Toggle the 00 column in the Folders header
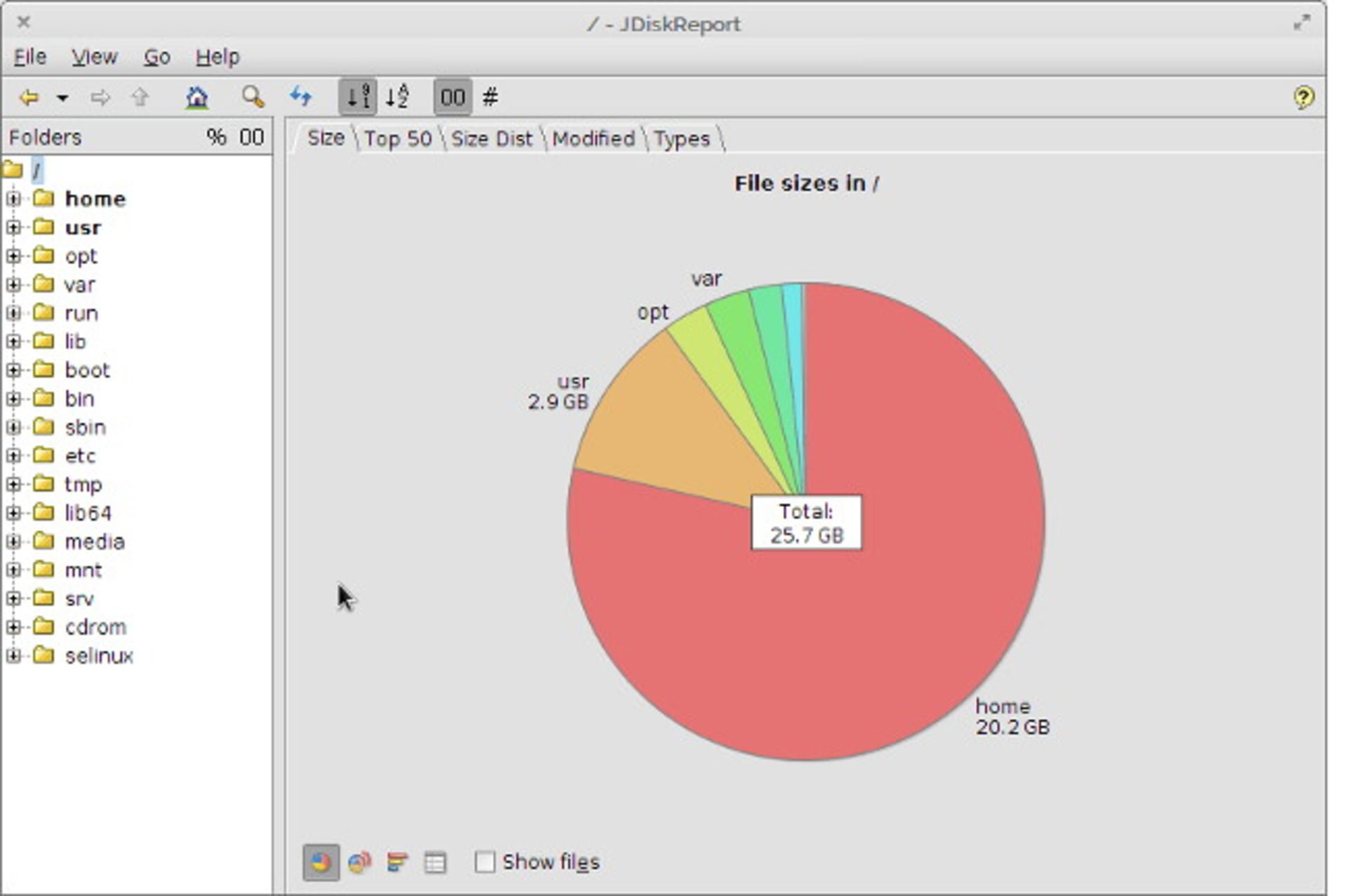This screenshot has width=1348, height=896. tap(251, 137)
